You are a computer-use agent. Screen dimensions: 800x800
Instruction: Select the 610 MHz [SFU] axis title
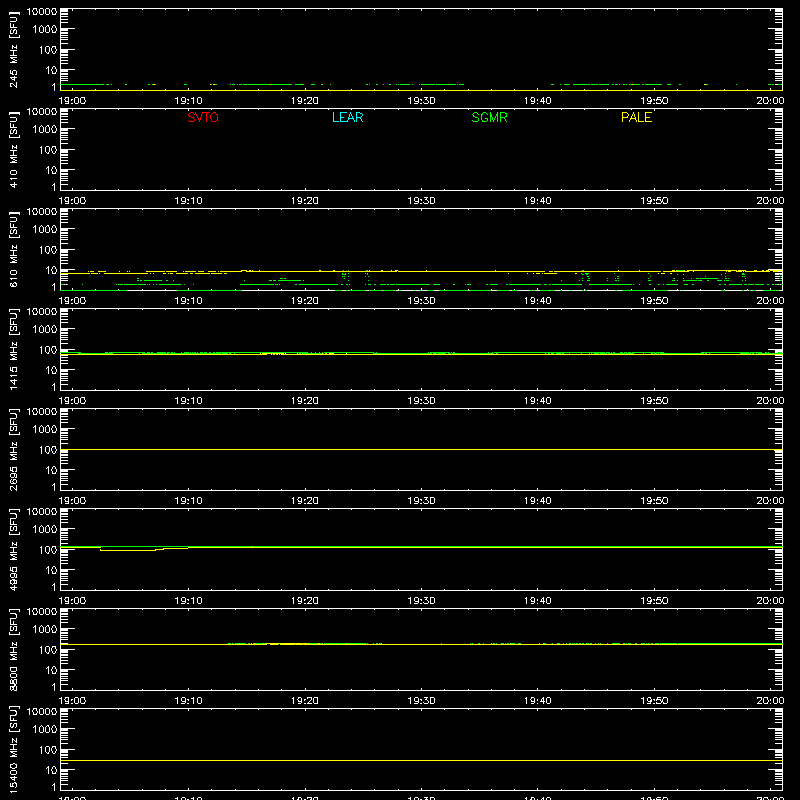14,249
